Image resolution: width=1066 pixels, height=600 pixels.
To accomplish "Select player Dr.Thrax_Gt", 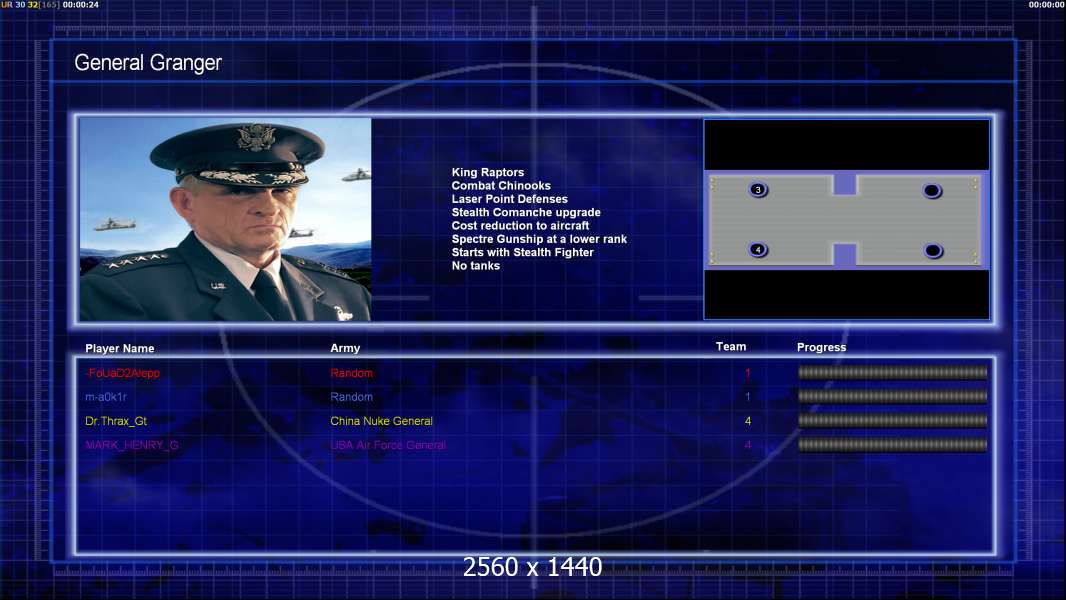I will (116, 421).
